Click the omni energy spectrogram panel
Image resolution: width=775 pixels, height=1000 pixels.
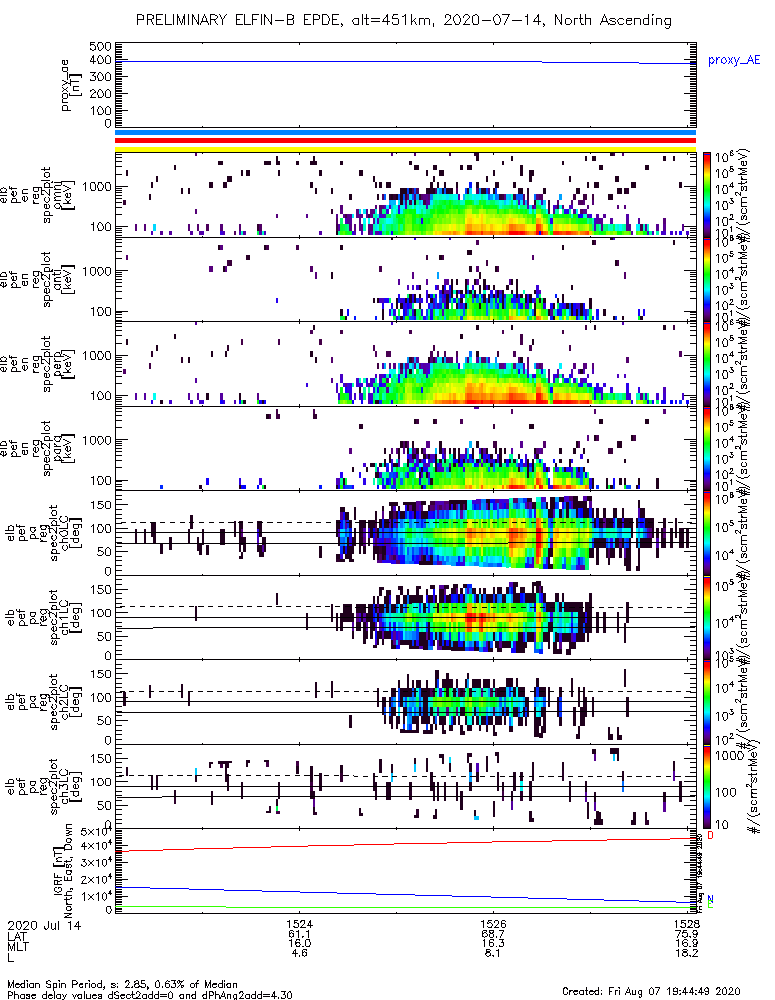click(405, 195)
